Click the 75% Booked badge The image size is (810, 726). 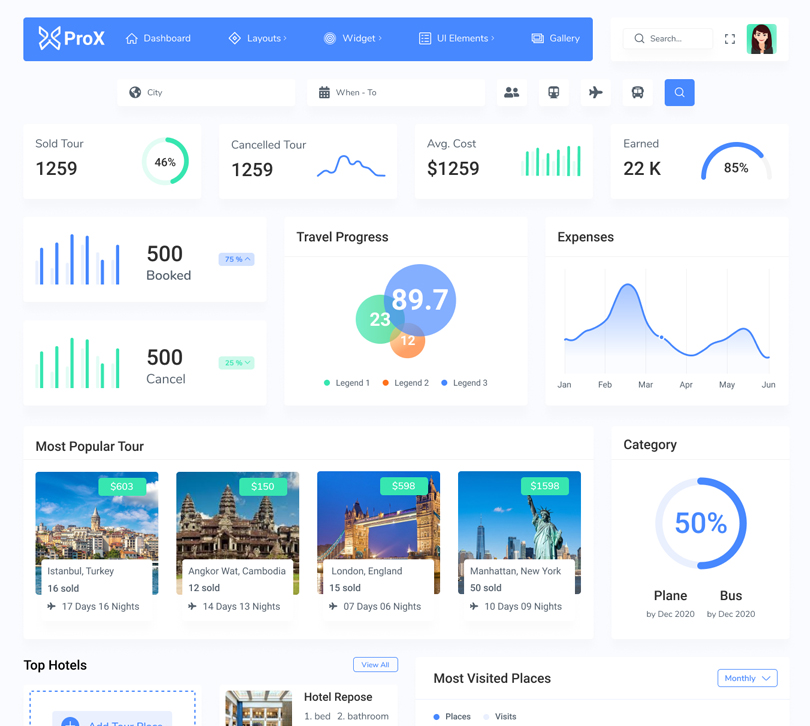tap(237, 259)
